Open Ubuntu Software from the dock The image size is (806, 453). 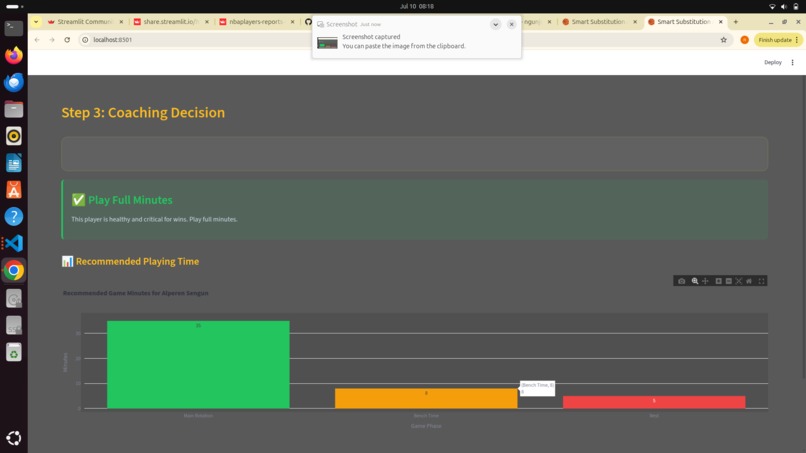point(14,190)
